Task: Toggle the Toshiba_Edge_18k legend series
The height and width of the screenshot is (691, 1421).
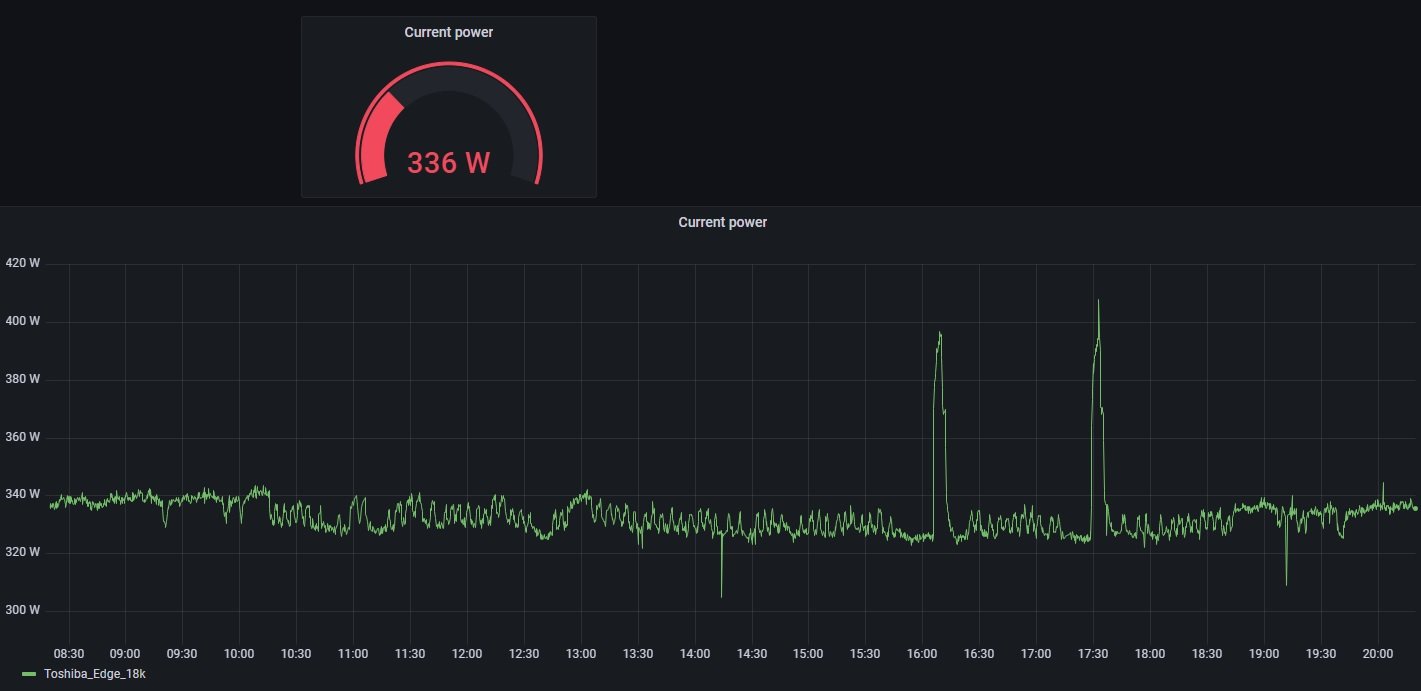Action: pyautogui.click(x=94, y=674)
